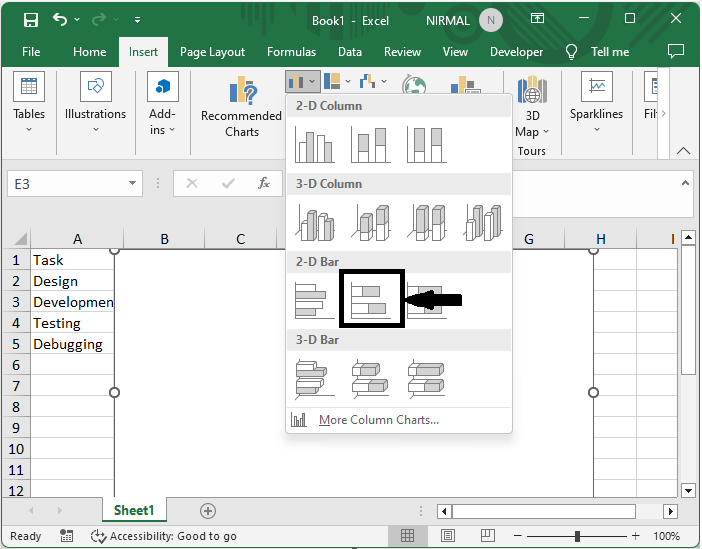Click the Save icon in title bar
The width and height of the screenshot is (702, 549).
(31, 20)
